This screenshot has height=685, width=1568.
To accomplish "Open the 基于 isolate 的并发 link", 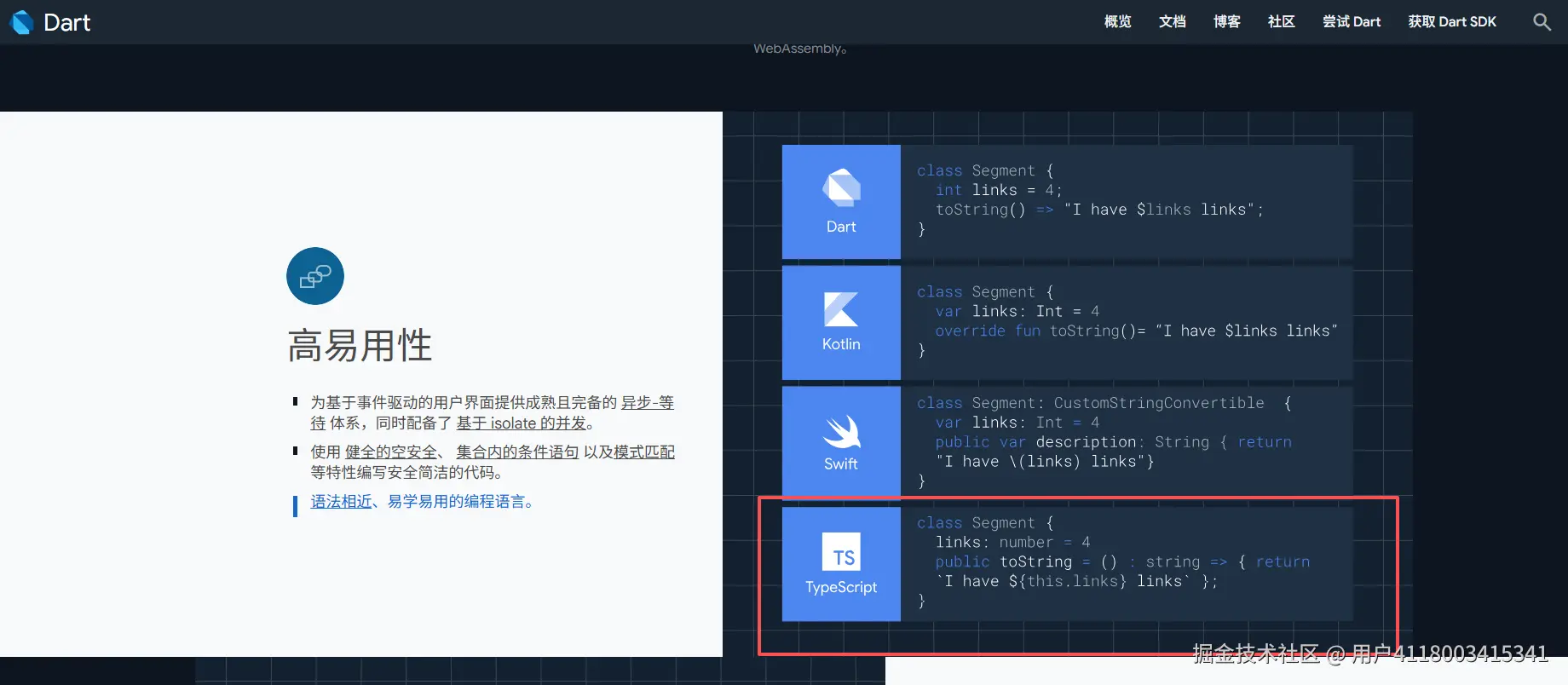I will (x=522, y=423).
